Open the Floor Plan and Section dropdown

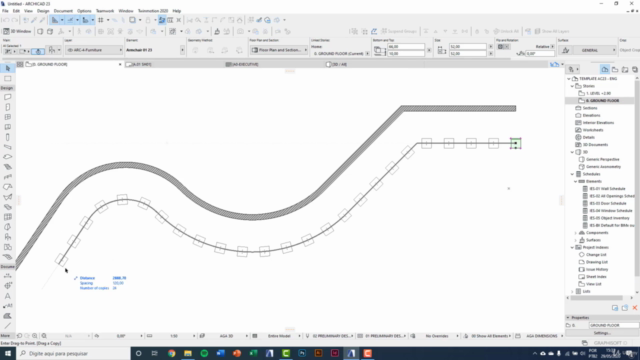tap(279, 50)
